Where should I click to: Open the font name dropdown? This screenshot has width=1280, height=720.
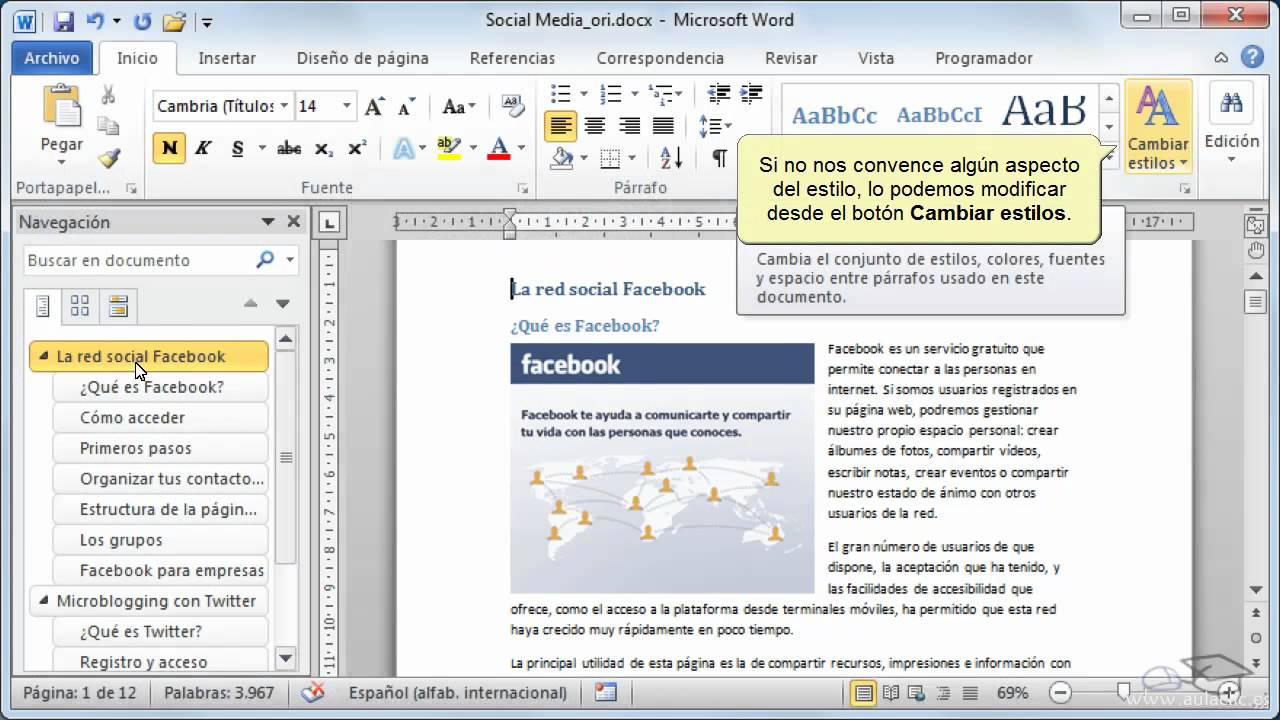[x=285, y=106]
